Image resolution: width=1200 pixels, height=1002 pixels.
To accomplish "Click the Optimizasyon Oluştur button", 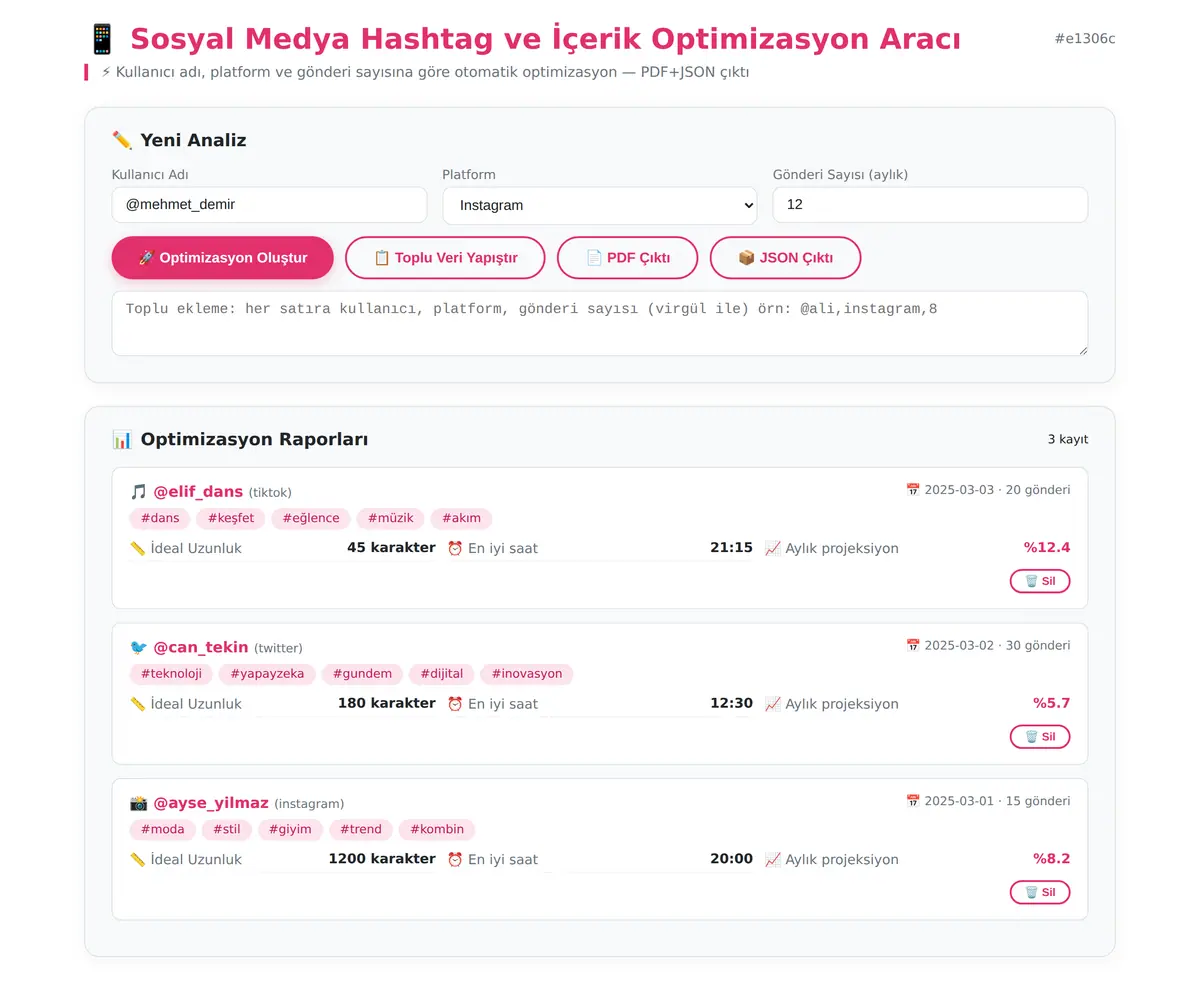I will coord(222,258).
